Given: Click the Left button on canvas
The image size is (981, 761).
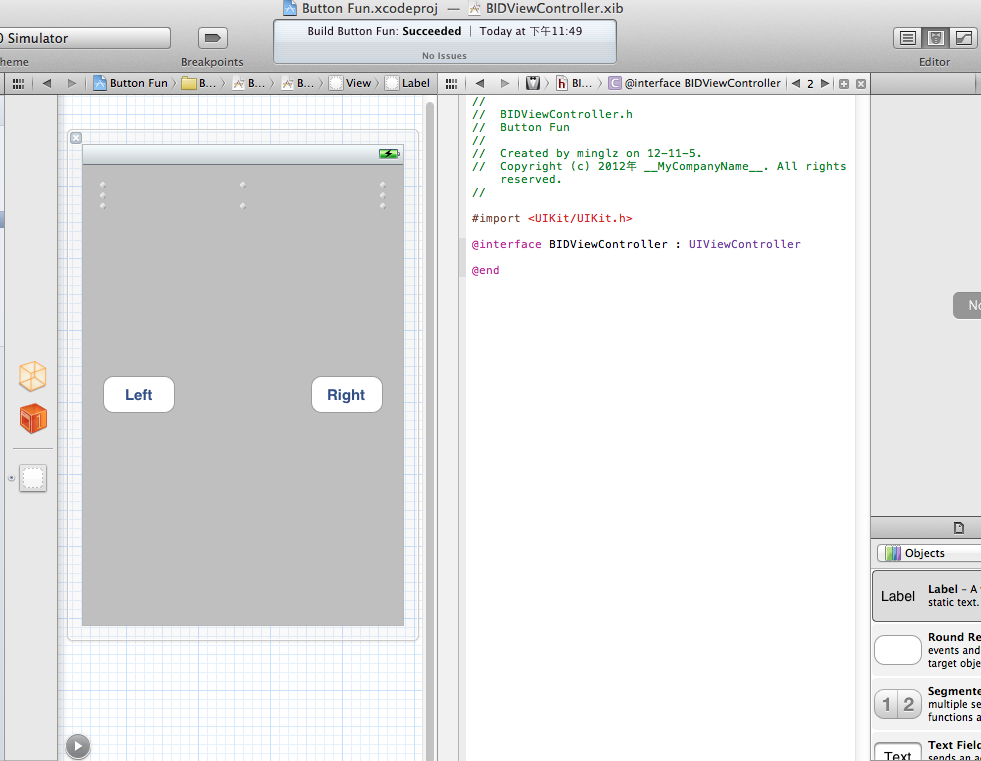Looking at the screenshot, I should coord(139,394).
